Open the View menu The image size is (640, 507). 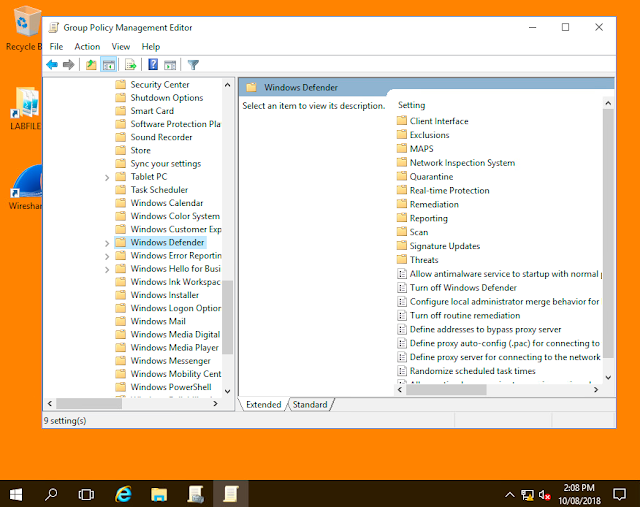(x=121, y=47)
